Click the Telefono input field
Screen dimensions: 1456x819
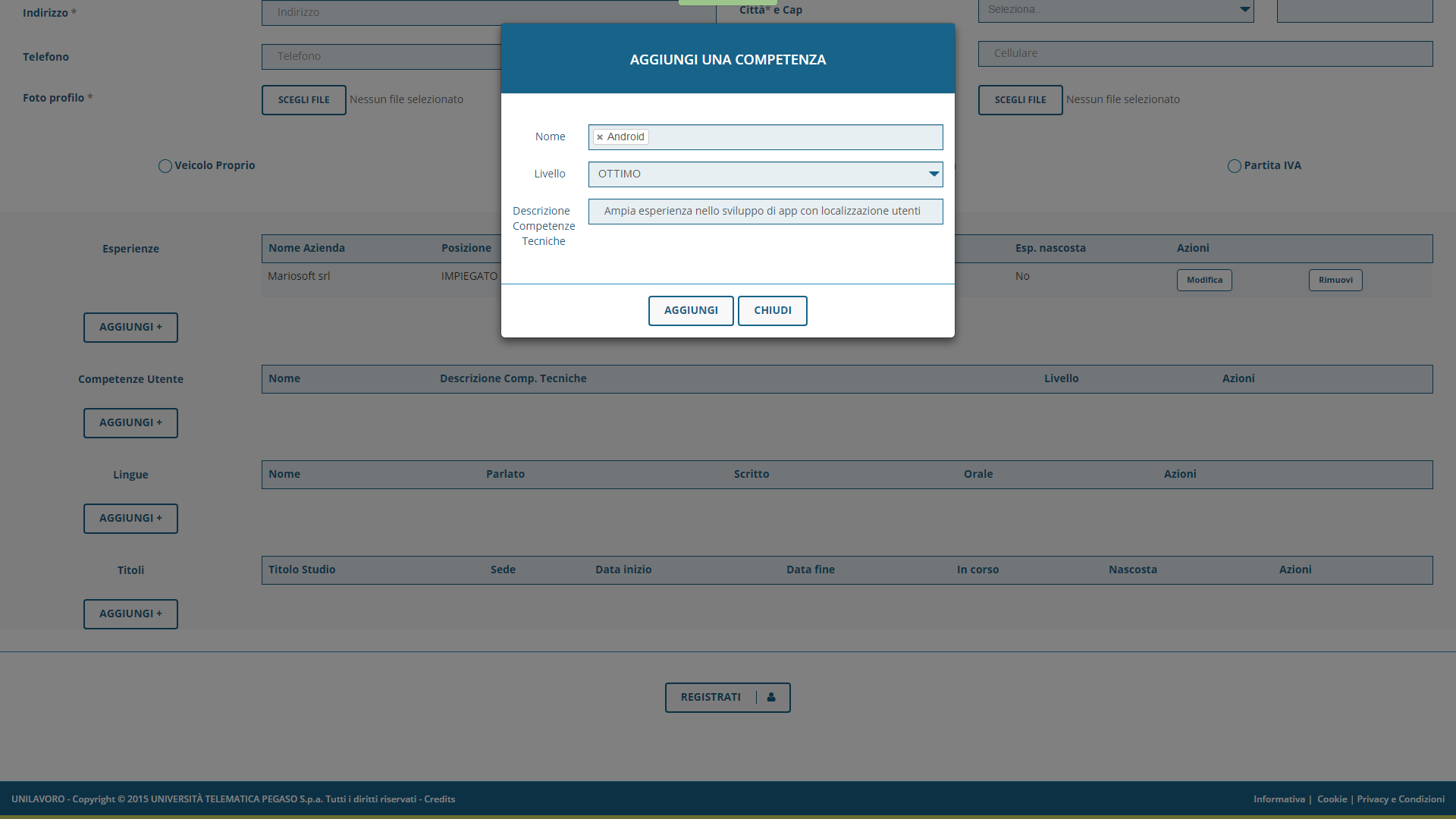[381, 57]
